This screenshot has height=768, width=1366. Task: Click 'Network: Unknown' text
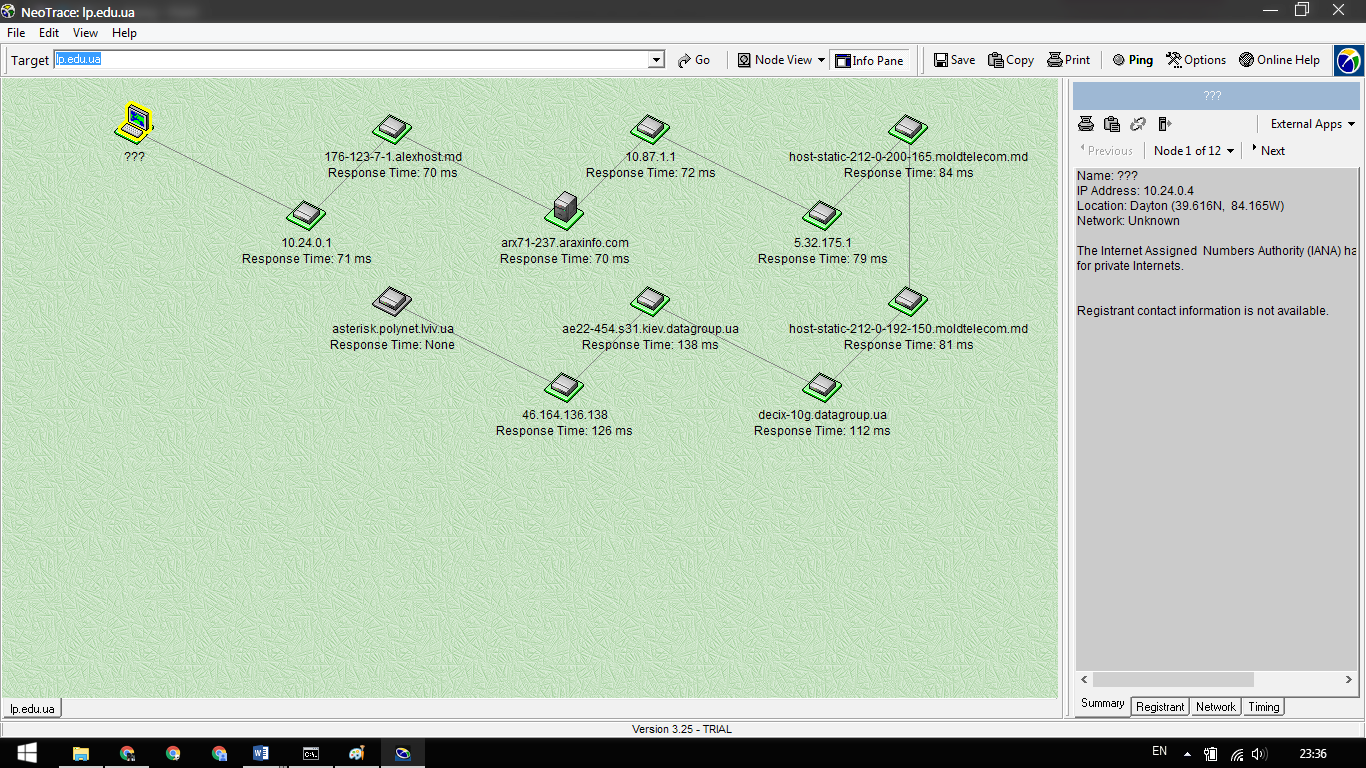coord(1128,220)
